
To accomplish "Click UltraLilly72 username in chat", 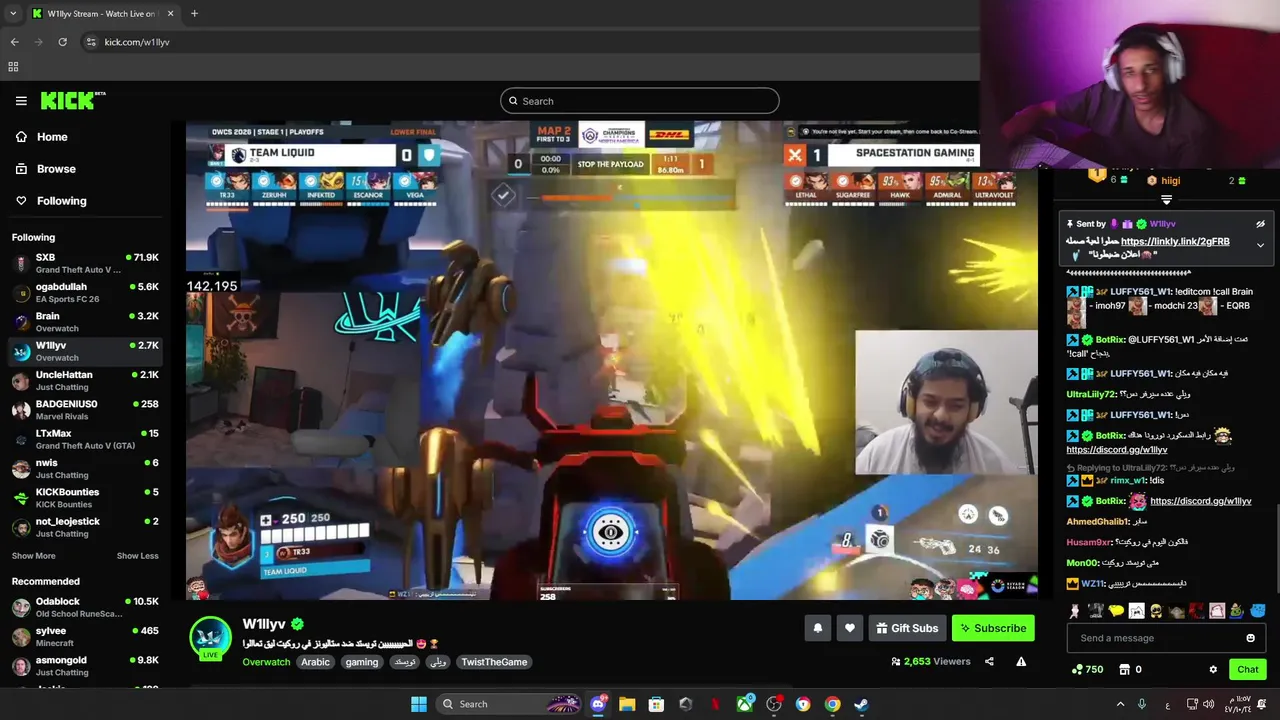I will tap(1091, 394).
